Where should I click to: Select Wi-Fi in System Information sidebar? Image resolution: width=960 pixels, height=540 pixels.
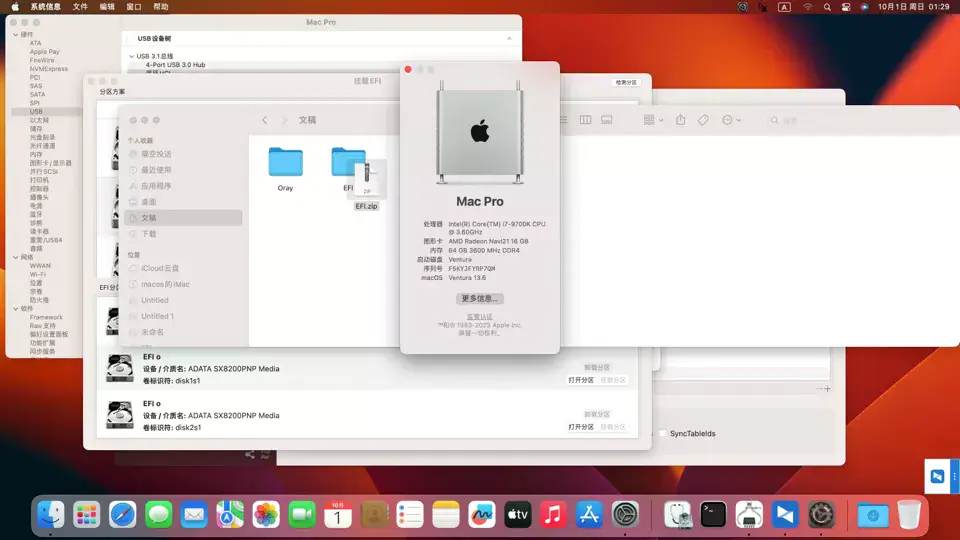(38, 274)
